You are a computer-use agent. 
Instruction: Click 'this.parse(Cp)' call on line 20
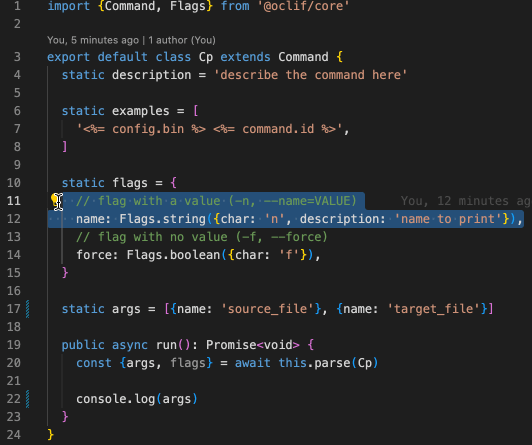click(x=328, y=363)
